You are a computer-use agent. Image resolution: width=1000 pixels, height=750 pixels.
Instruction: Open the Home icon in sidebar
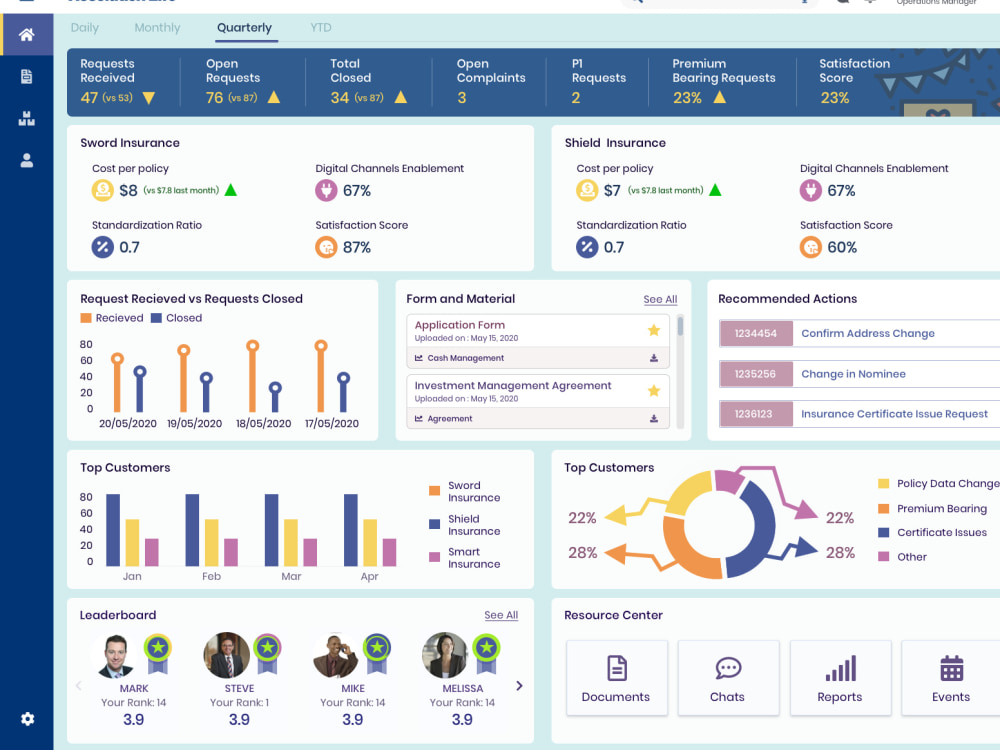coord(26,34)
